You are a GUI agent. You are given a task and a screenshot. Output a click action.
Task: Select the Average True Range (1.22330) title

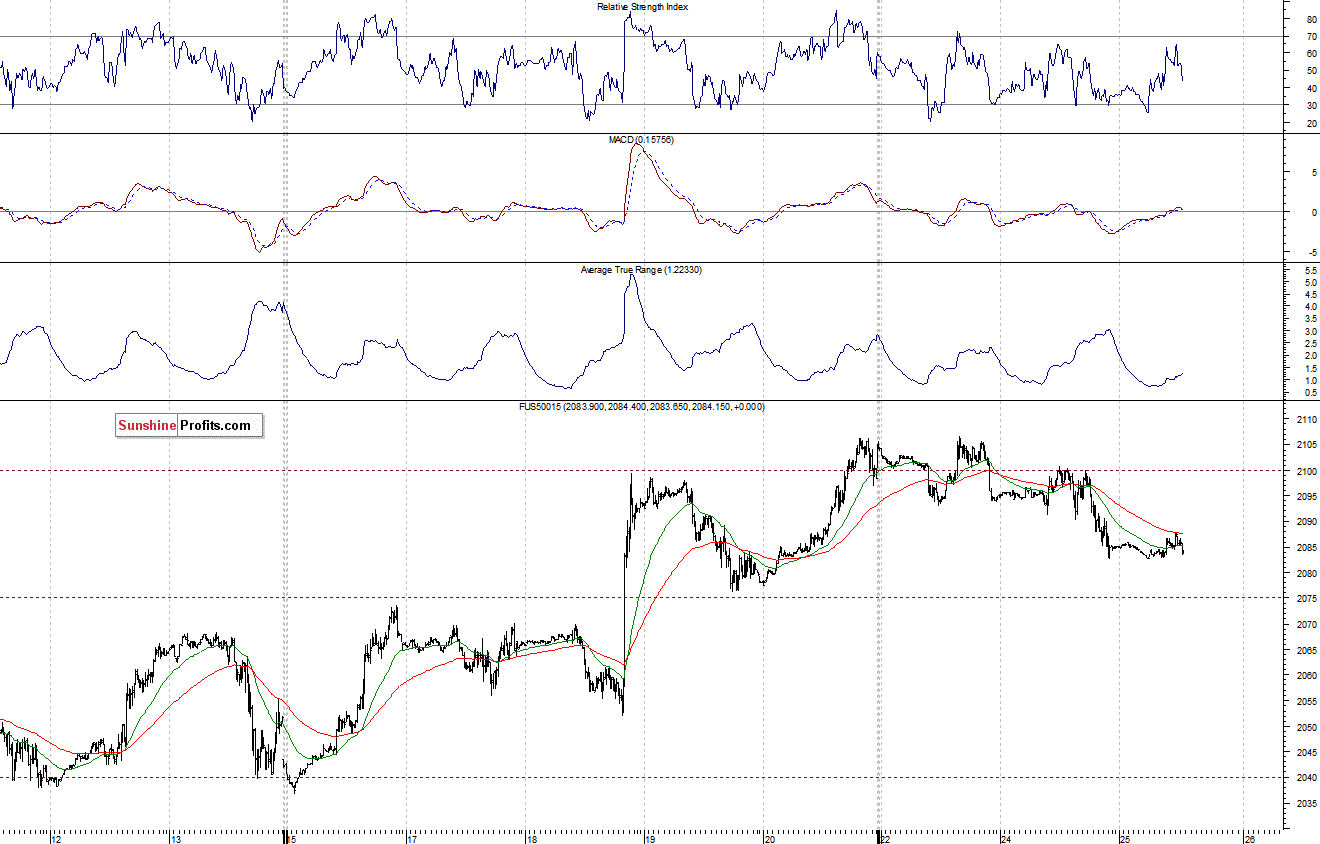(641, 270)
